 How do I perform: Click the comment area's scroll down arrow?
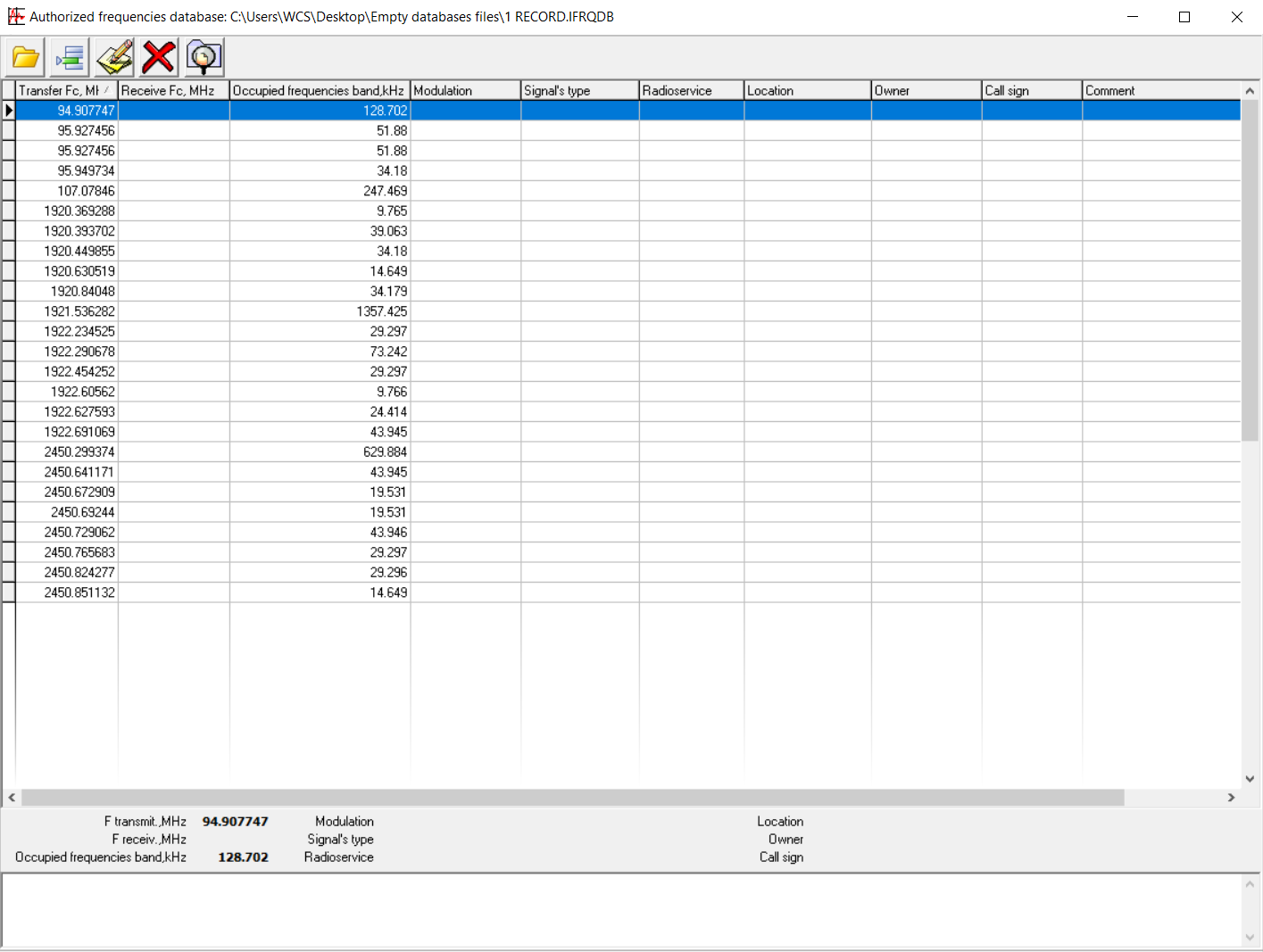(x=1250, y=937)
